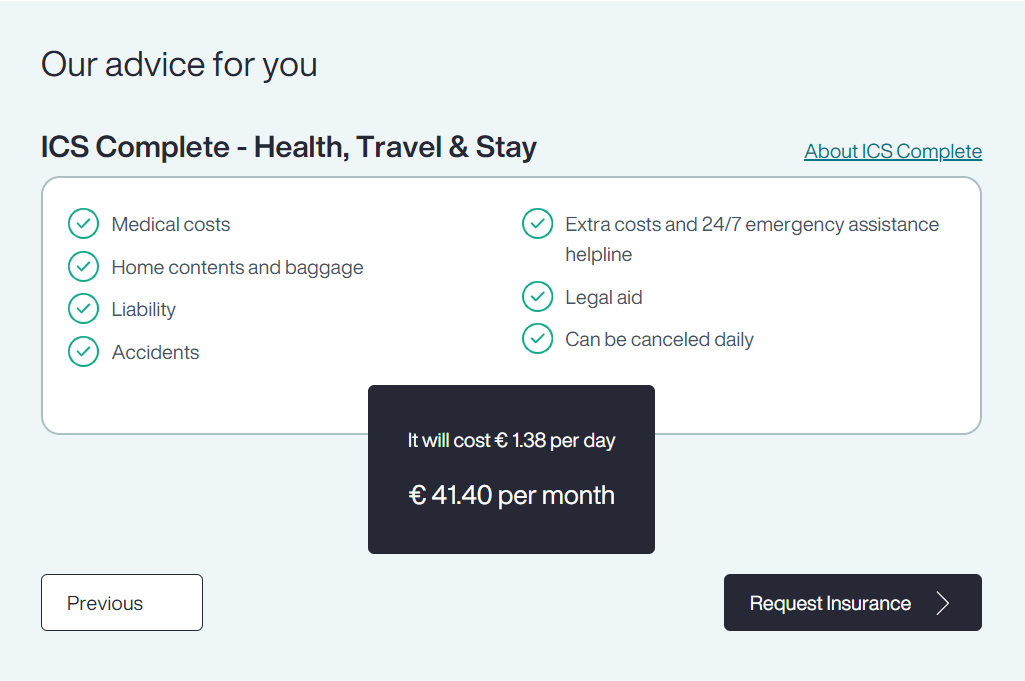
Task: Click the chevron arrow on Request Insurance
Action: pyautogui.click(x=942, y=603)
